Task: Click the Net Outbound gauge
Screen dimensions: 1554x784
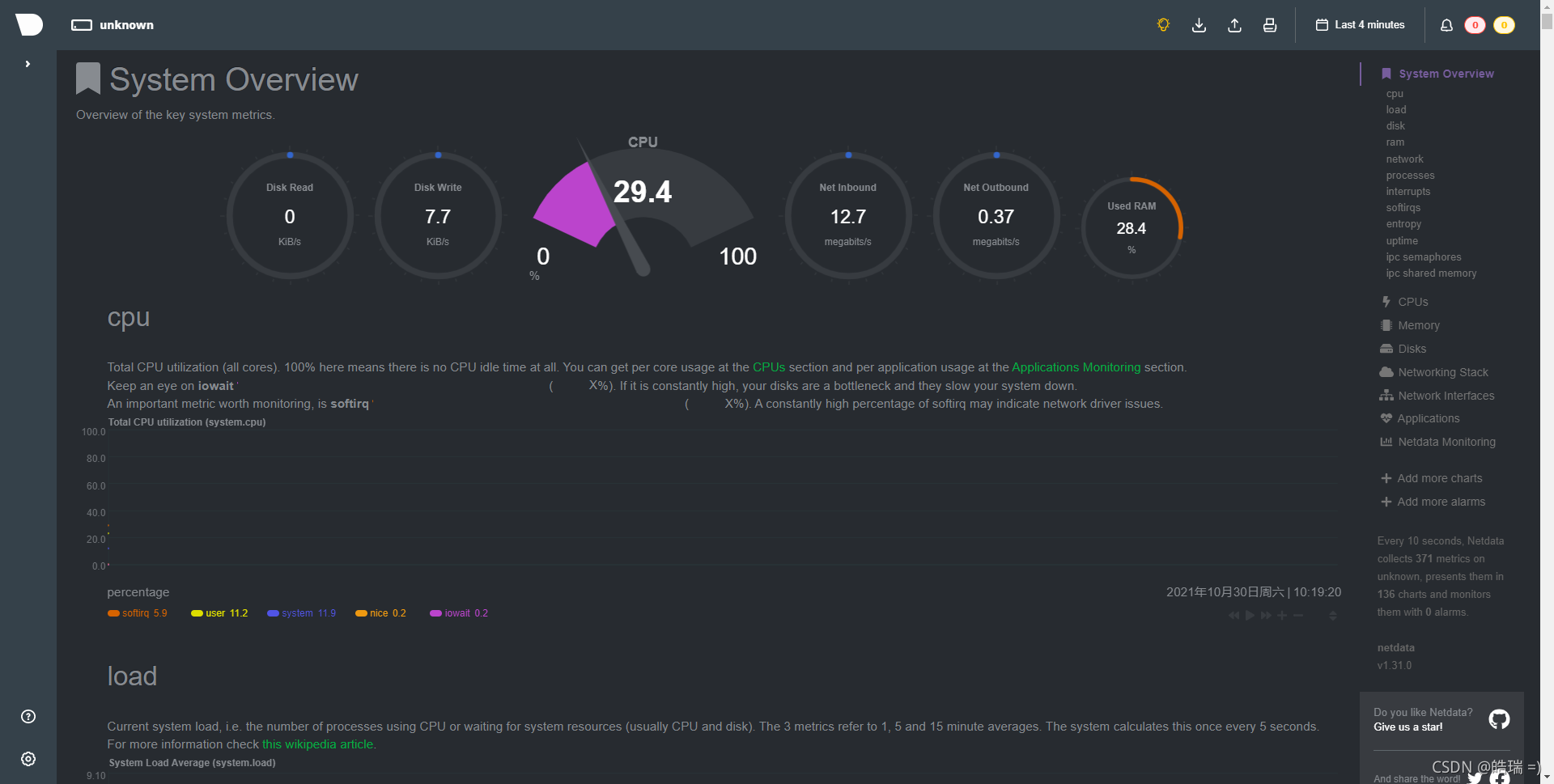Action: pos(996,216)
